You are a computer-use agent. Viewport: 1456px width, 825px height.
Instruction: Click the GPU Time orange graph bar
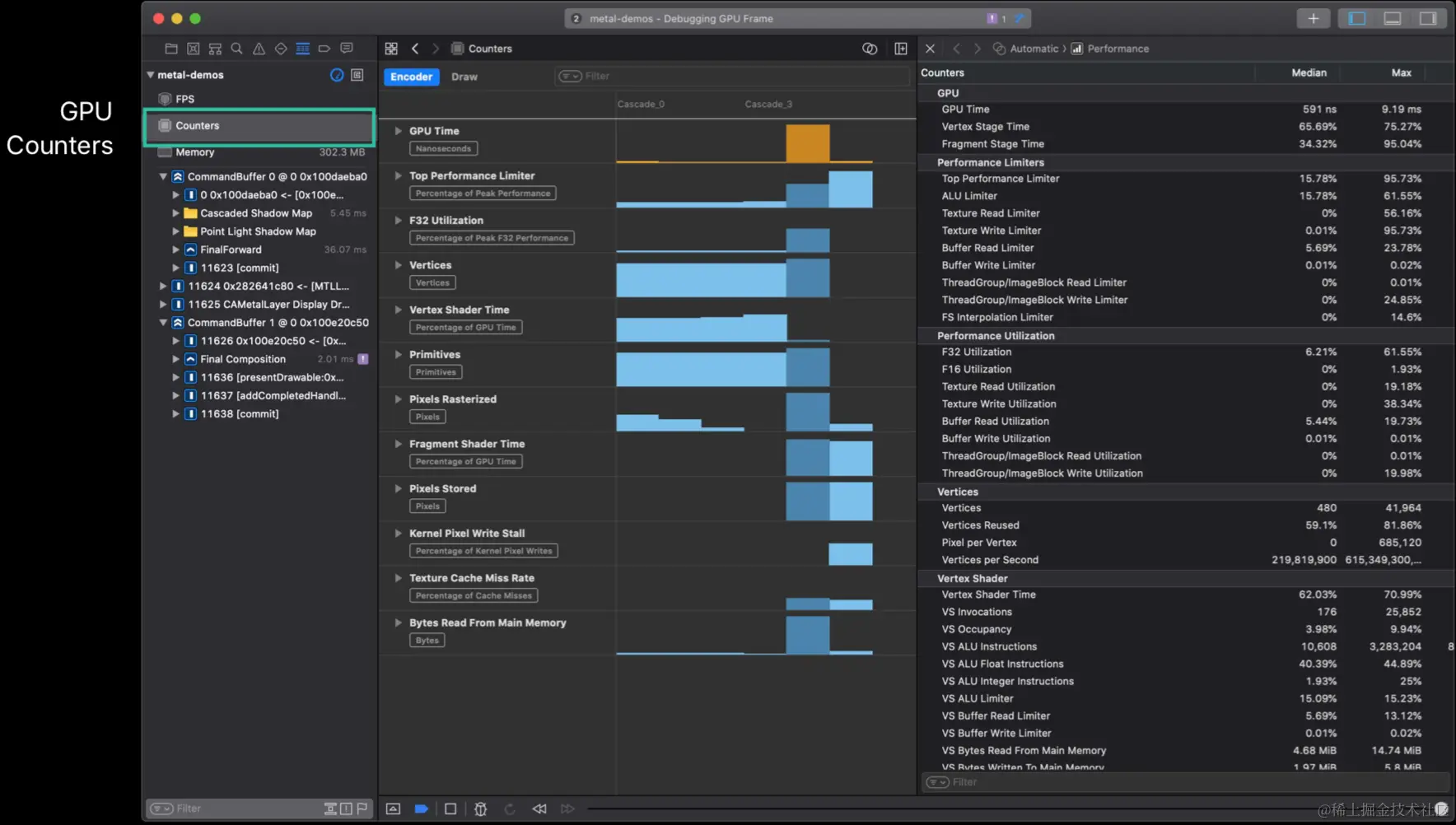coord(808,142)
